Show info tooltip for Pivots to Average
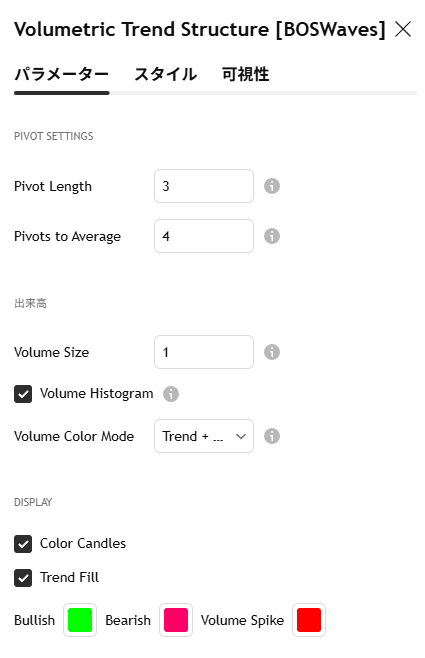Image resolution: width=425 pixels, height=658 pixels. point(272,236)
